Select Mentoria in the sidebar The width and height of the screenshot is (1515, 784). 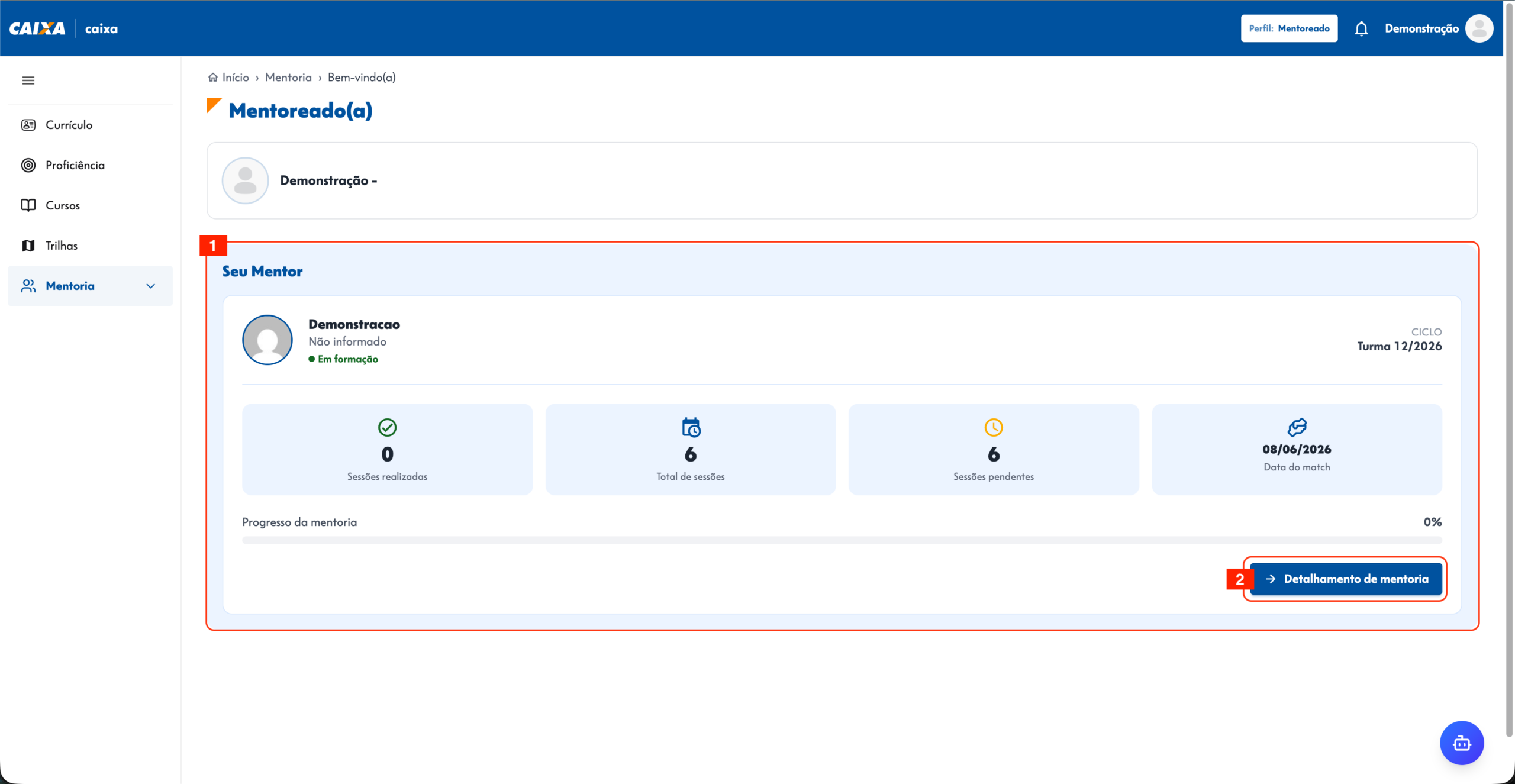90,286
